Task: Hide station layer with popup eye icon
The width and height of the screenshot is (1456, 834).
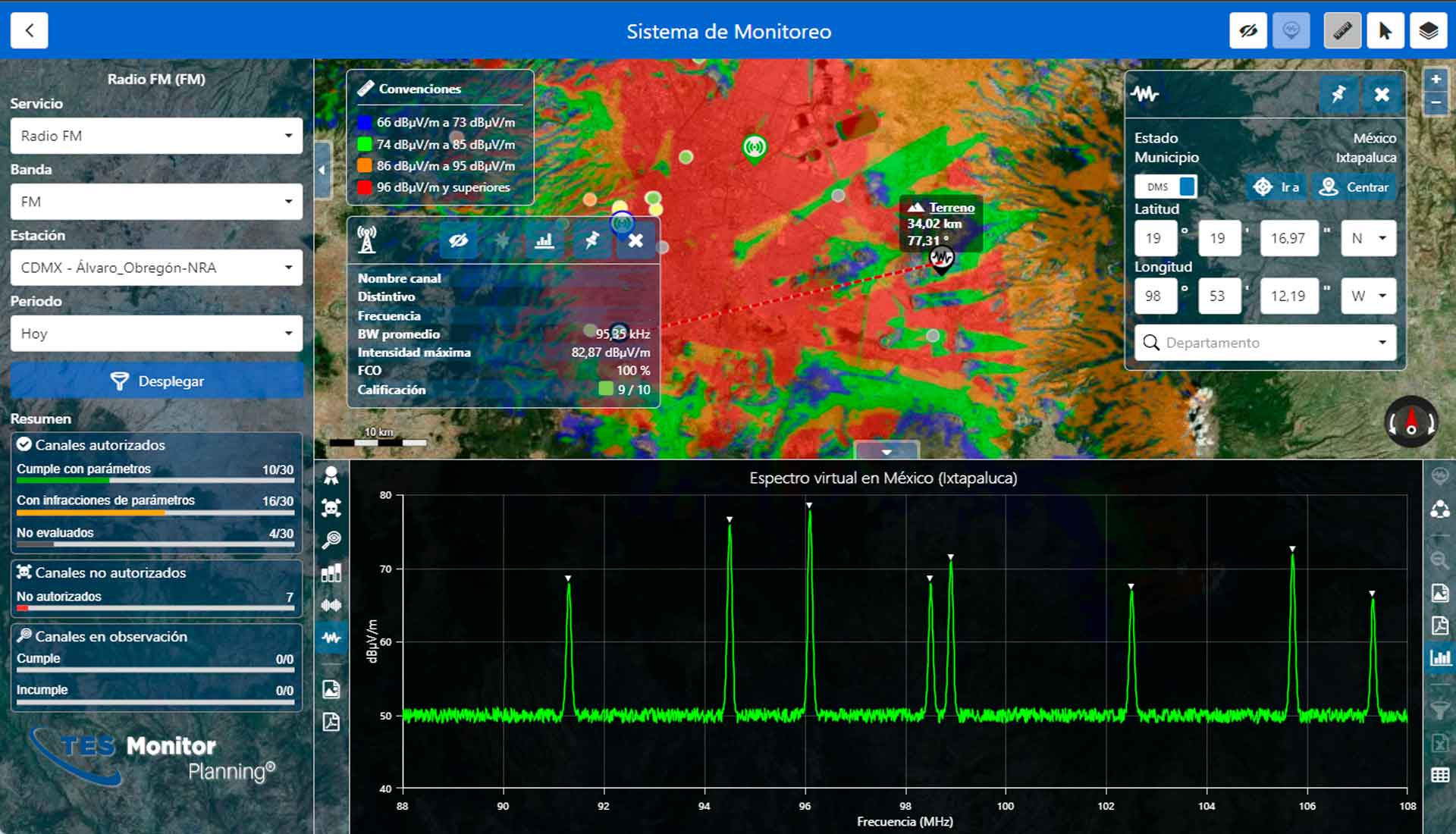Action: pyautogui.click(x=458, y=240)
